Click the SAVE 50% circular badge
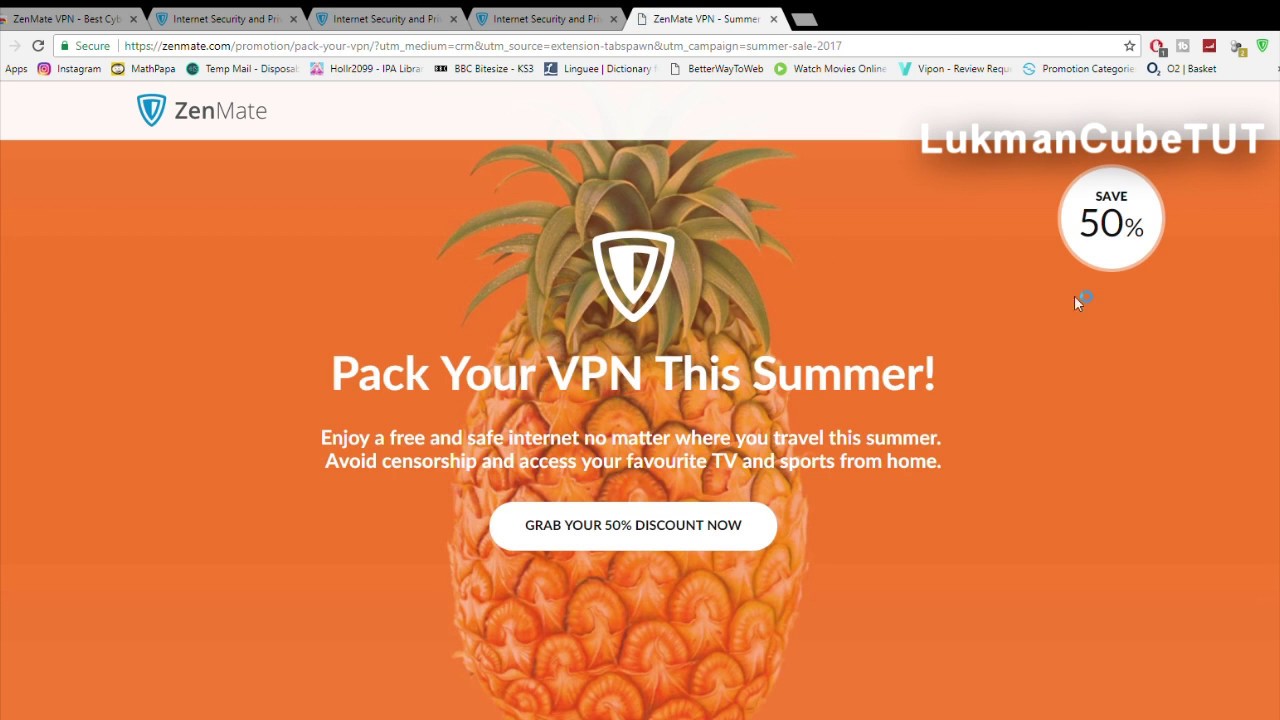 tap(1111, 218)
